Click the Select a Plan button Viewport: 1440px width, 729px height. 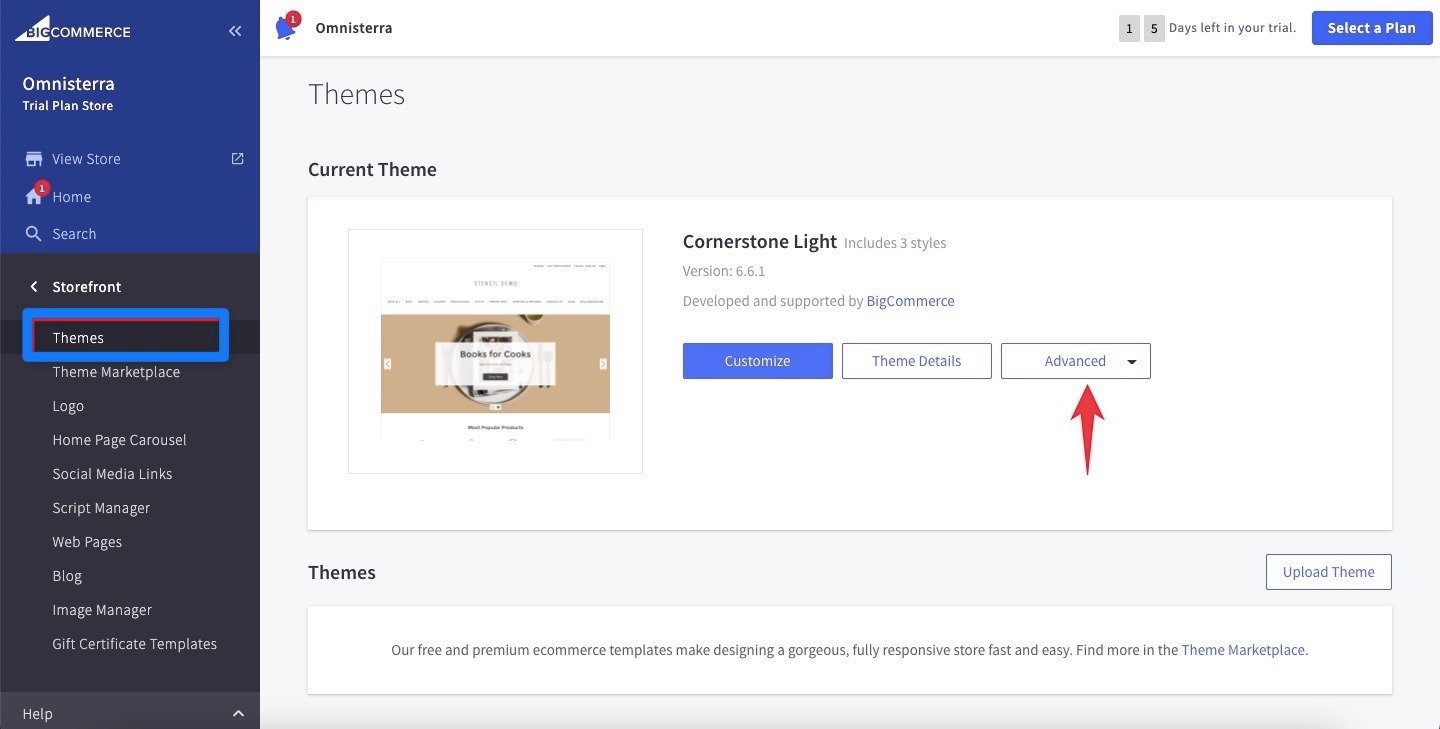1372,28
